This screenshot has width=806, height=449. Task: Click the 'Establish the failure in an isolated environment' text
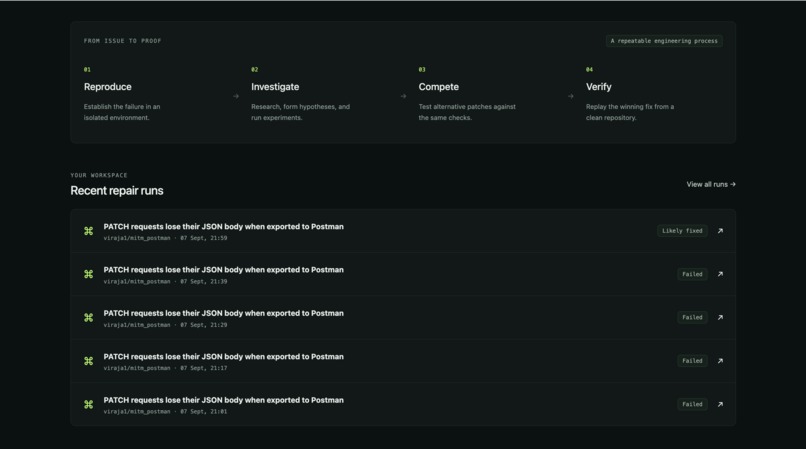(x=122, y=112)
